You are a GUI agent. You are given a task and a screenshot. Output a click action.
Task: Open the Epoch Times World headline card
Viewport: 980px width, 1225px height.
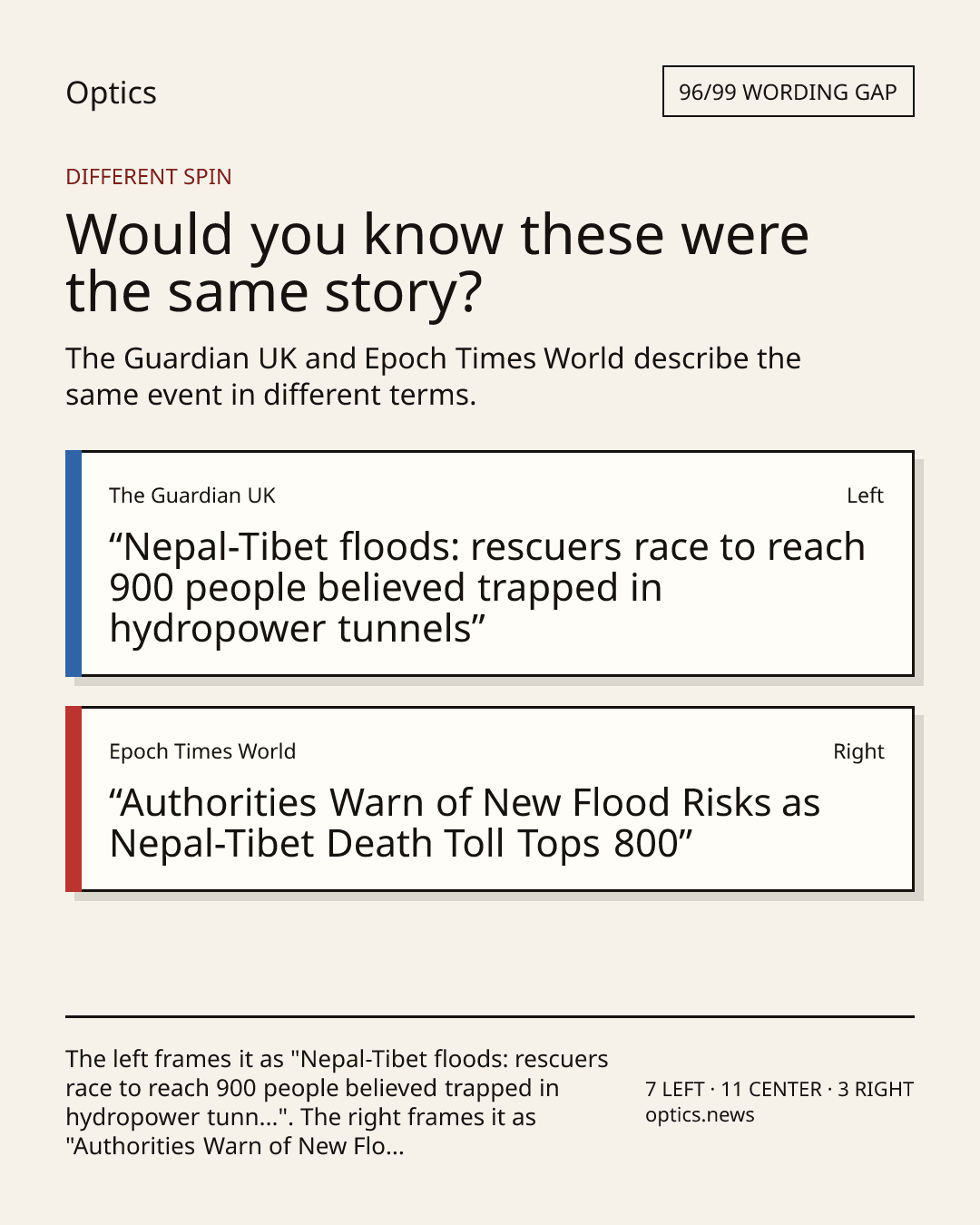pyautogui.click(x=490, y=799)
